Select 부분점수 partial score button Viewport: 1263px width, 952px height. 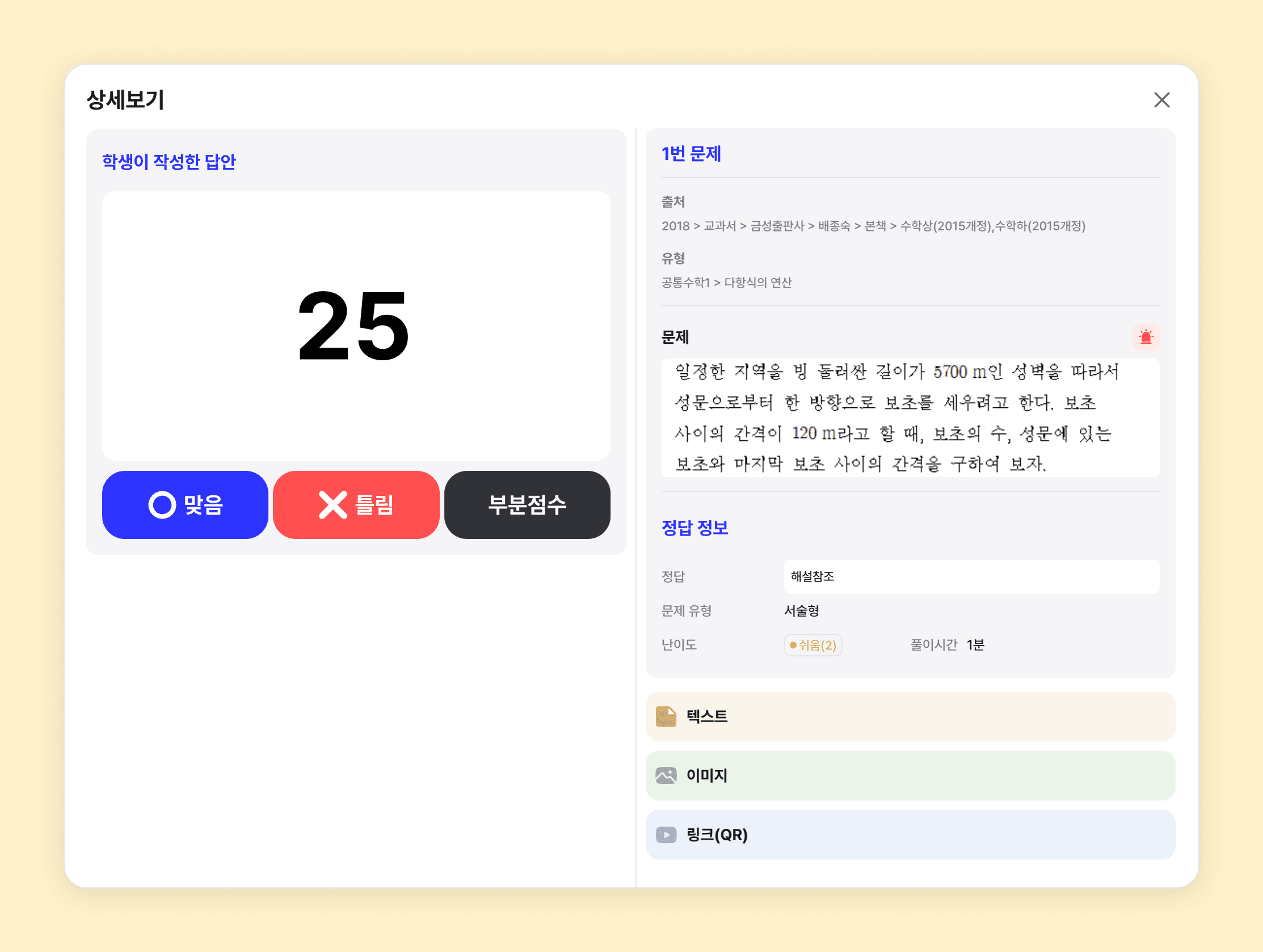pos(527,504)
